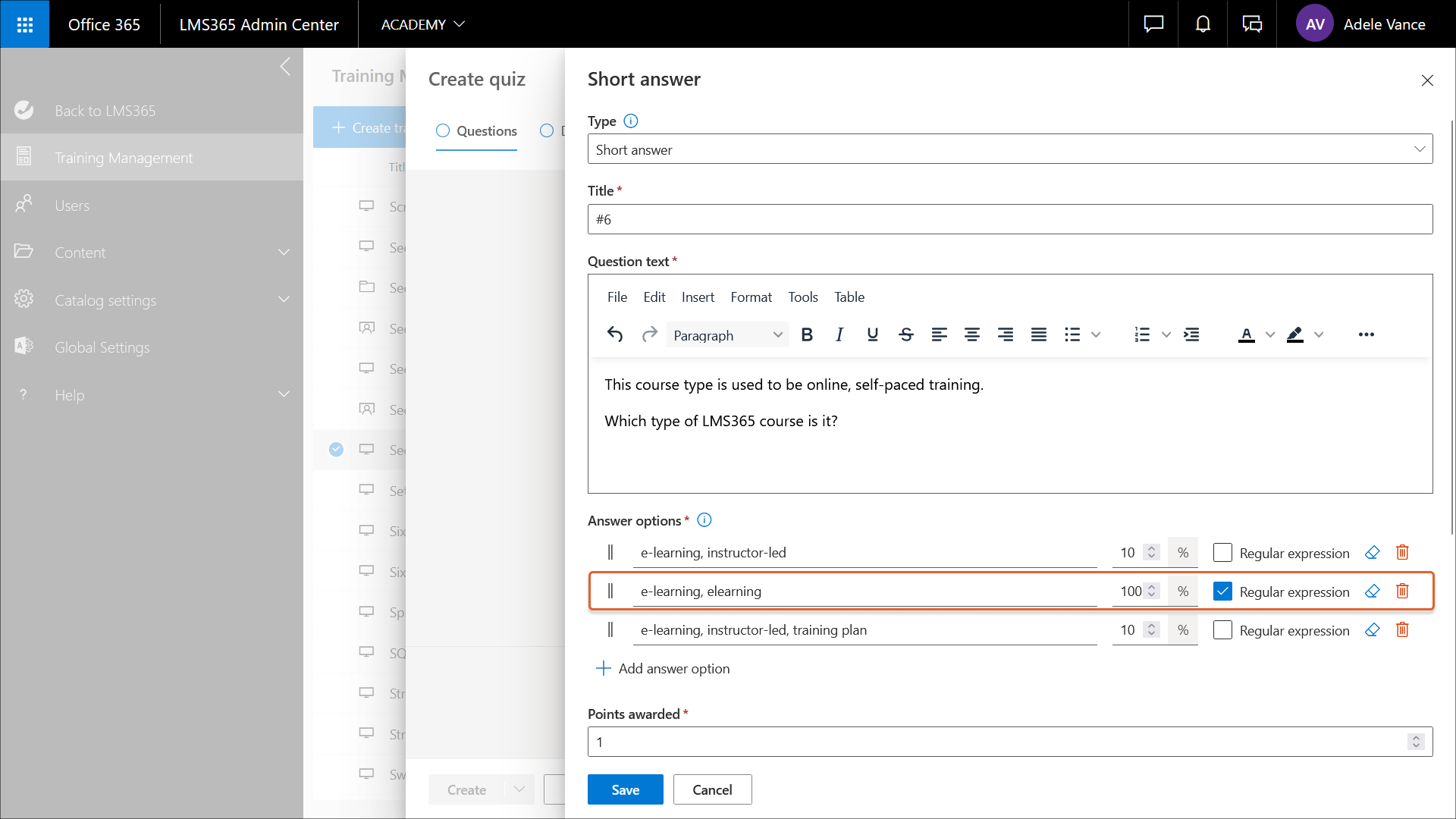This screenshot has width=1456, height=819.
Task: Open the notifications bell
Action: 1203,24
